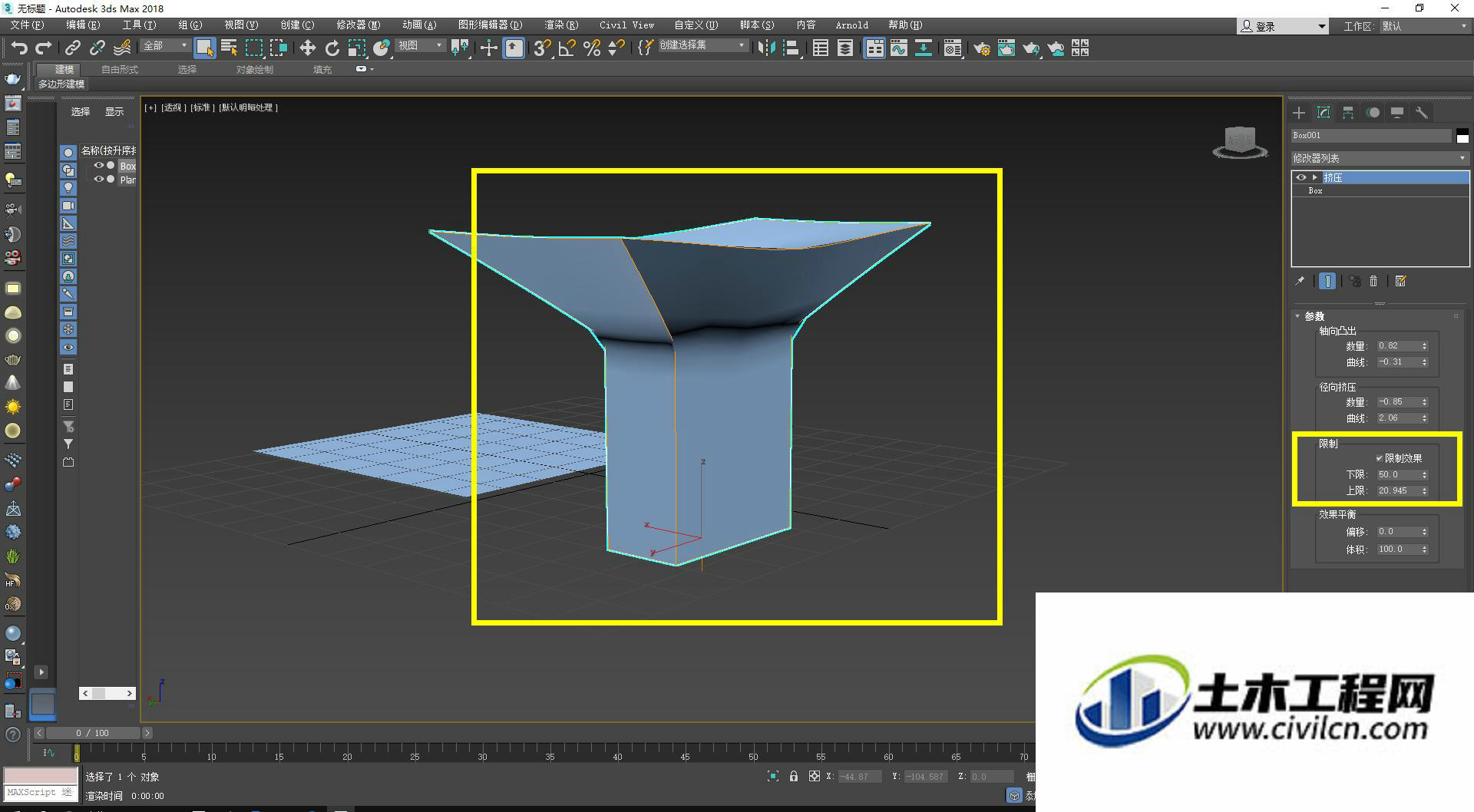Open the Arnold menu
The width and height of the screenshot is (1474, 812).
[851, 25]
